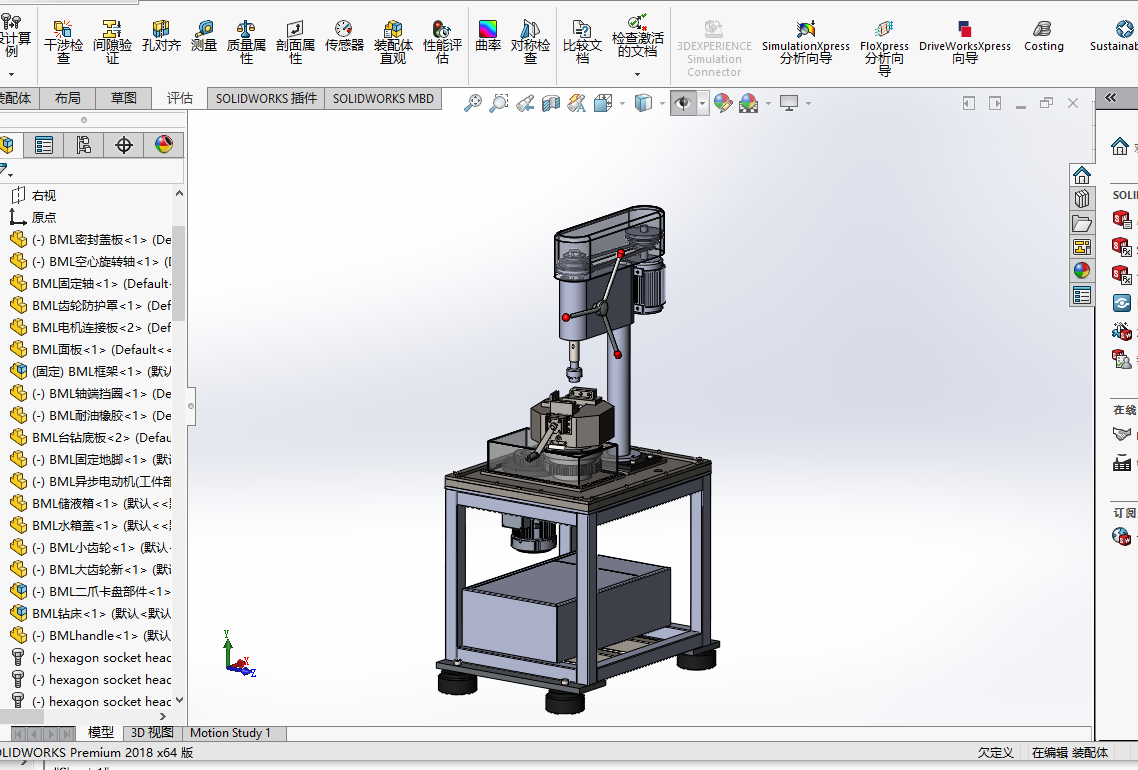Toggle Hide/Show Items eye button
This screenshot has width=1138, height=770.
pyautogui.click(x=683, y=103)
